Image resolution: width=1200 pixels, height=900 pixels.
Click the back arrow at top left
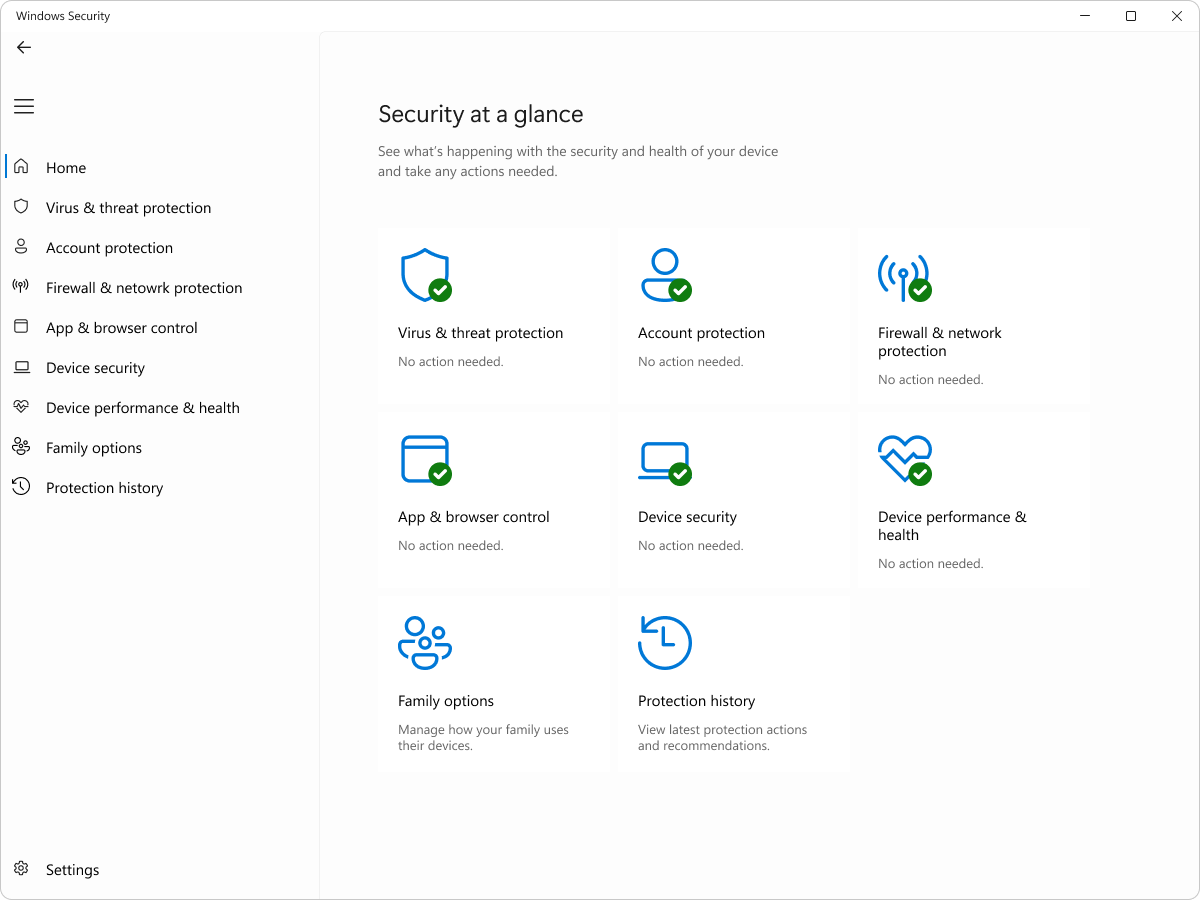point(24,47)
